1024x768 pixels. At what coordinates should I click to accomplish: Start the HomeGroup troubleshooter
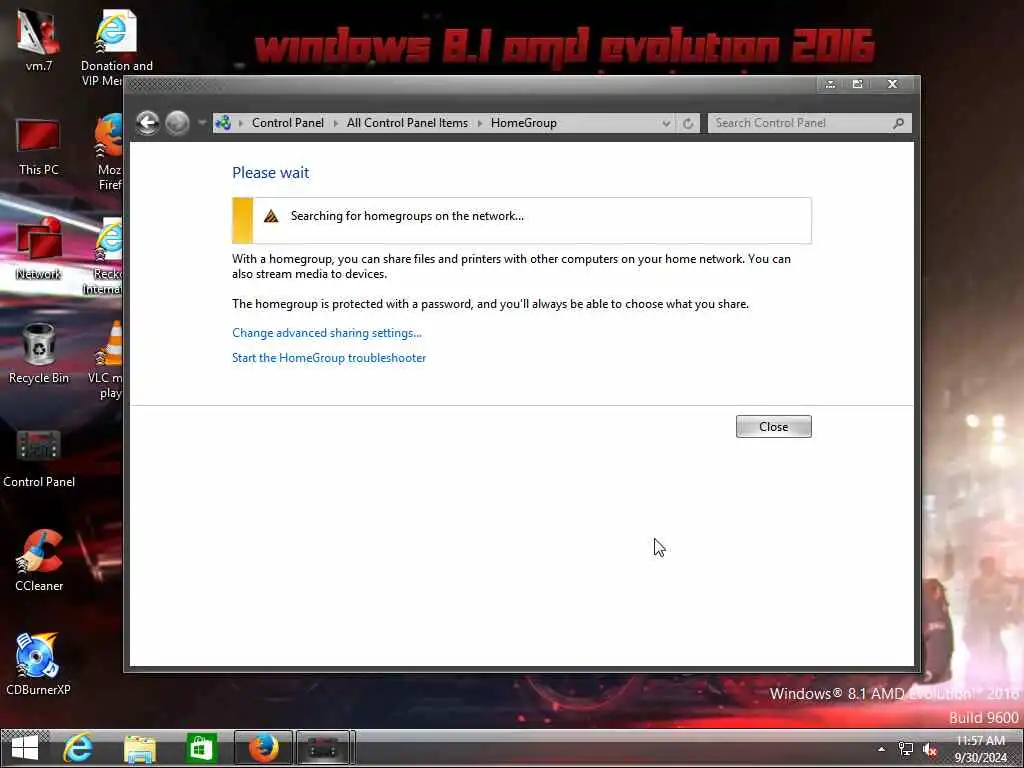point(328,358)
